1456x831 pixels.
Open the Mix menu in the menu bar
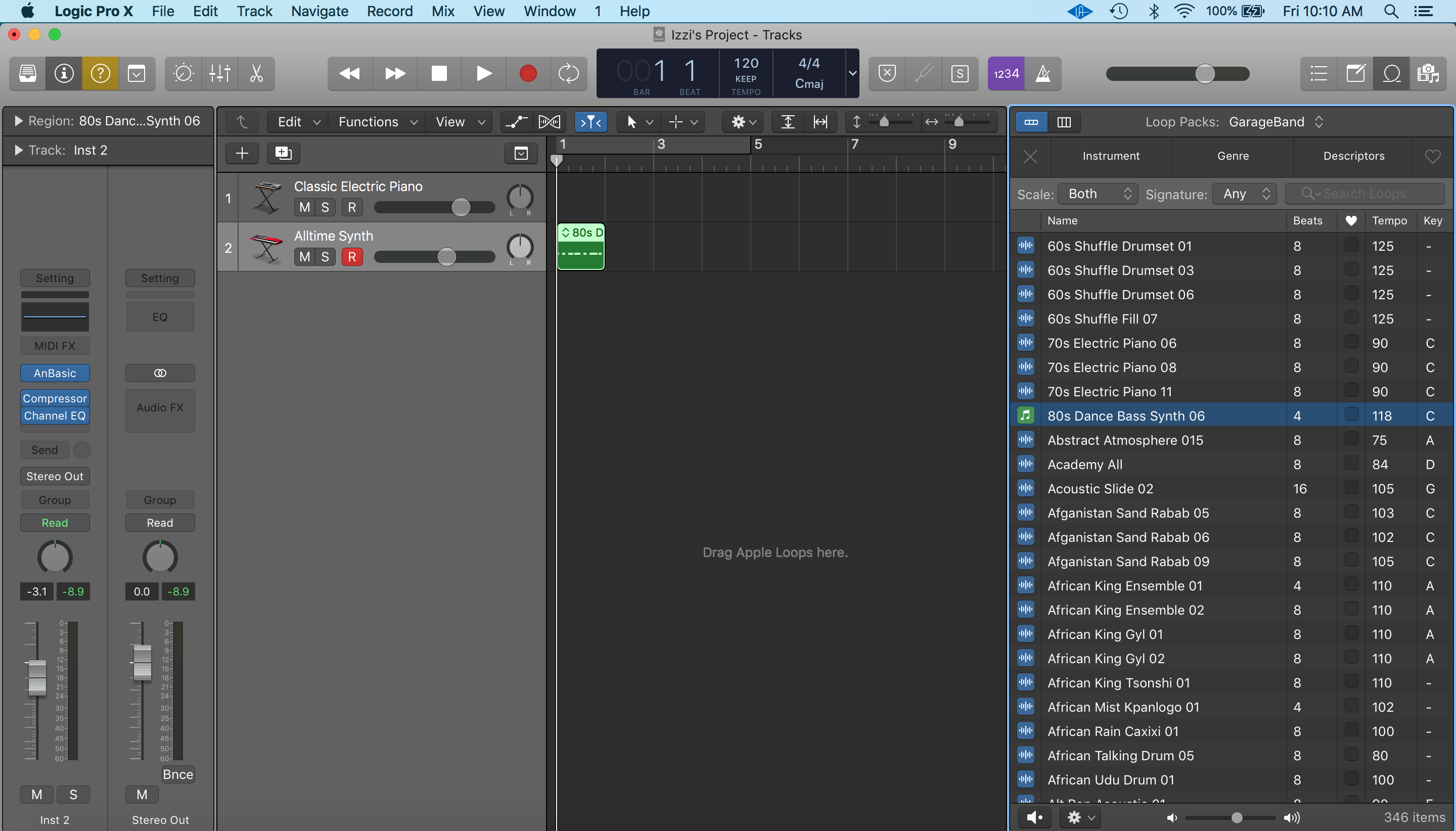coord(442,12)
